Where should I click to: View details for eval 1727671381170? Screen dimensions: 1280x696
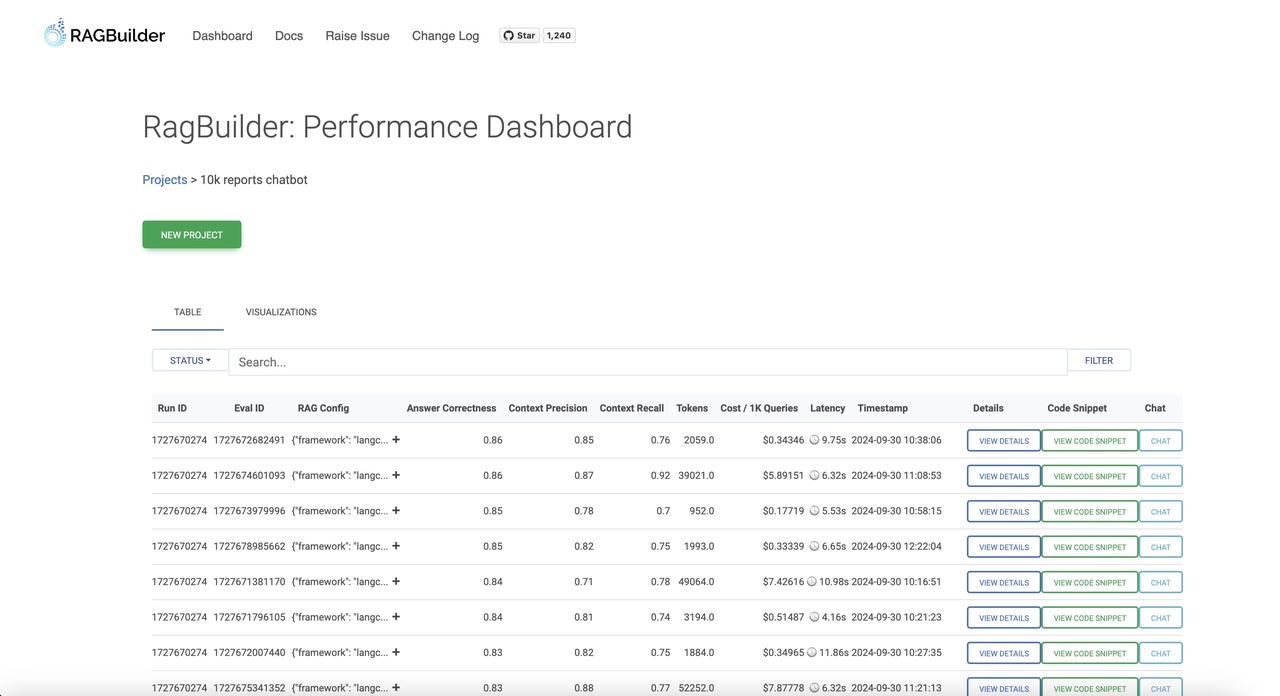[1004, 583]
